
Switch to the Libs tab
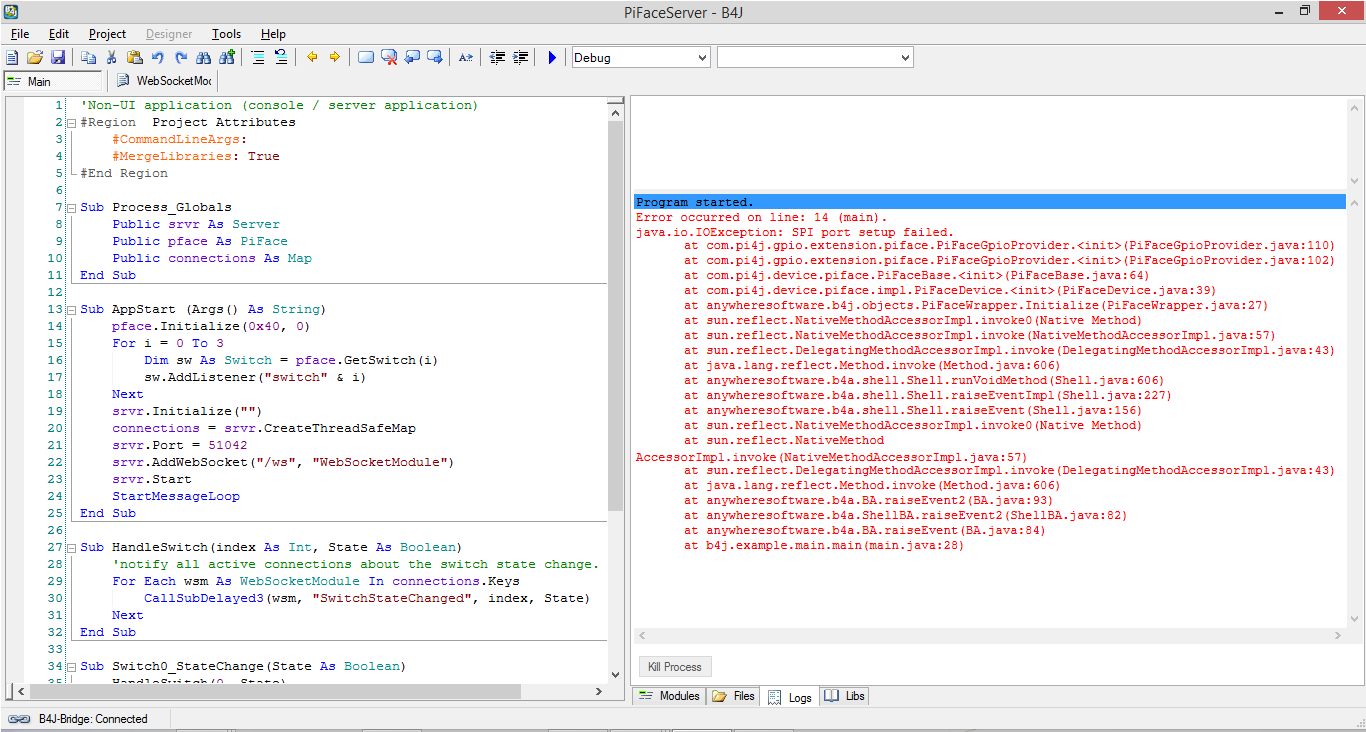tap(845, 696)
